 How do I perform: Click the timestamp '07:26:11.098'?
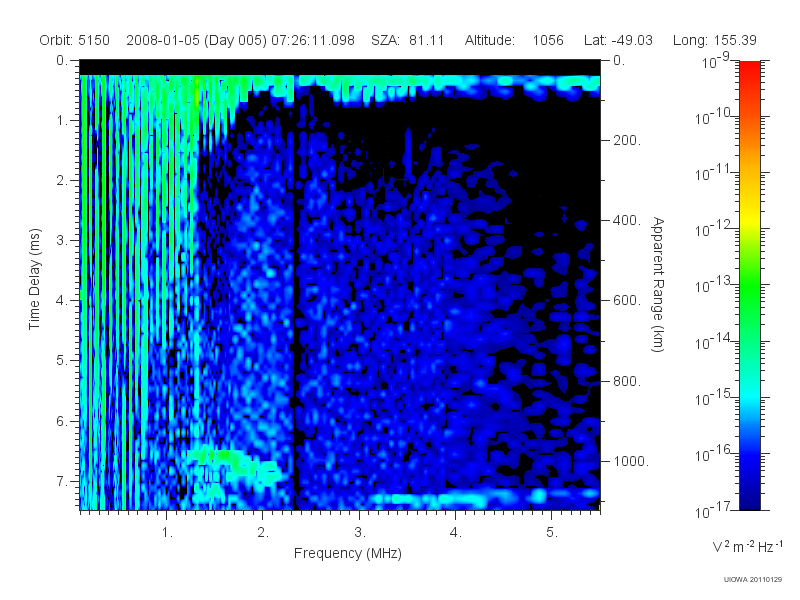313,40
